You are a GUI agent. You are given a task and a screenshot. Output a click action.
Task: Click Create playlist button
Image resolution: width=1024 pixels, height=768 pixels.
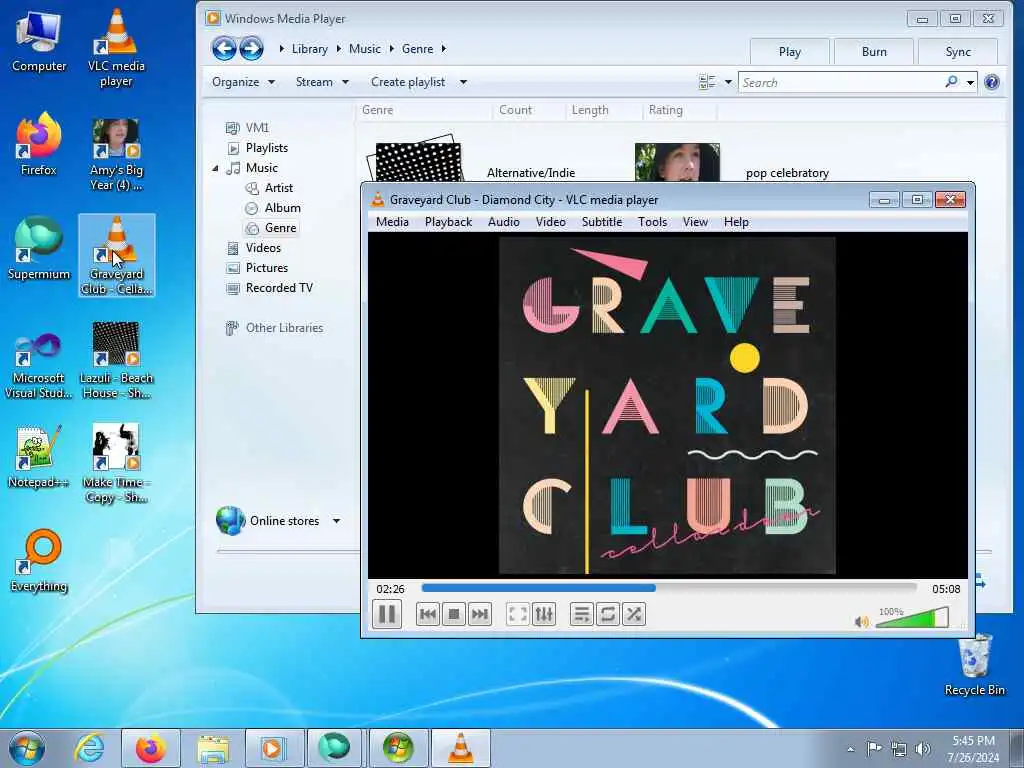point(408,82)
